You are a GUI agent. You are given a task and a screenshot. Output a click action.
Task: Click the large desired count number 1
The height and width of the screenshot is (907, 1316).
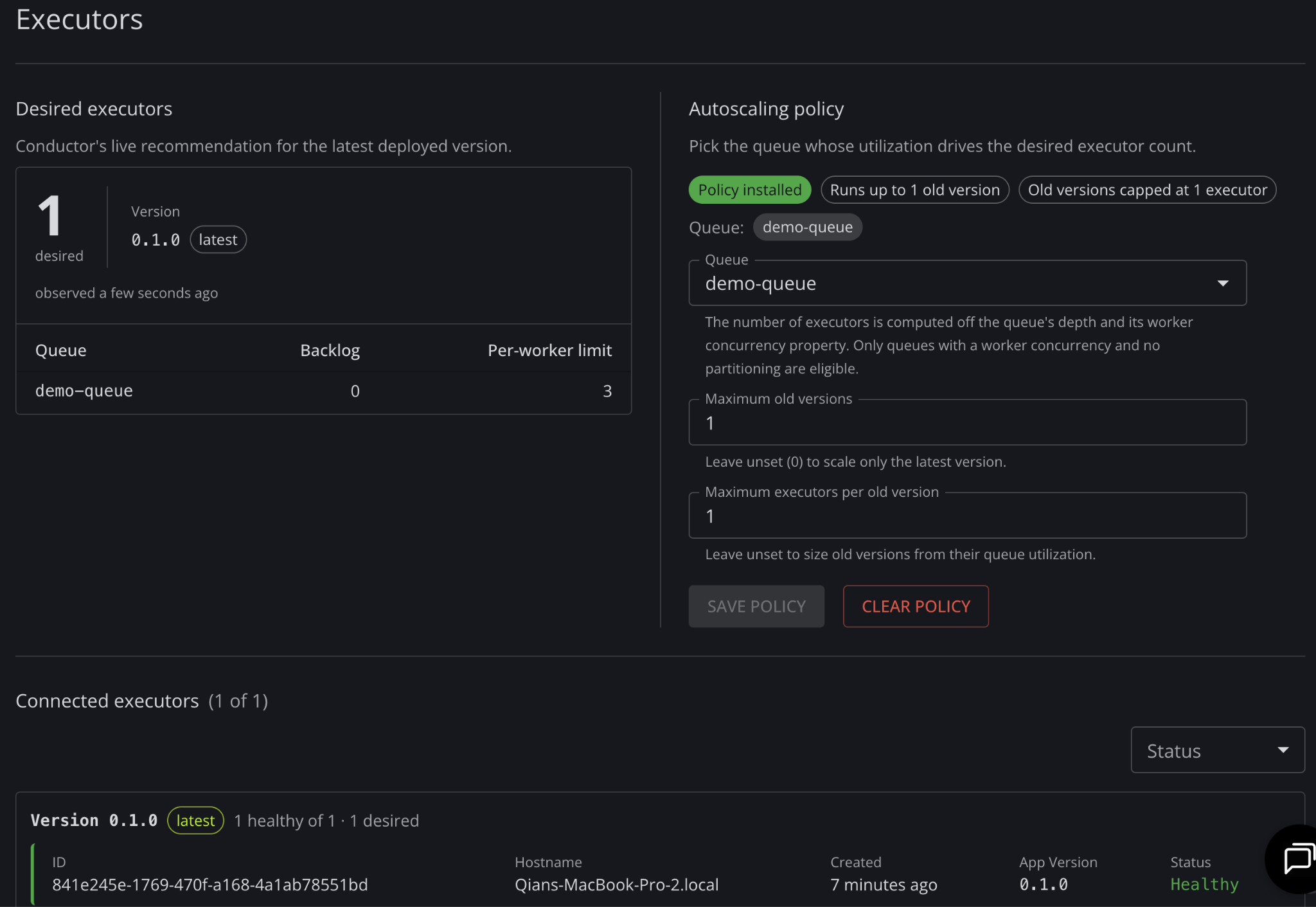[50, 216]
